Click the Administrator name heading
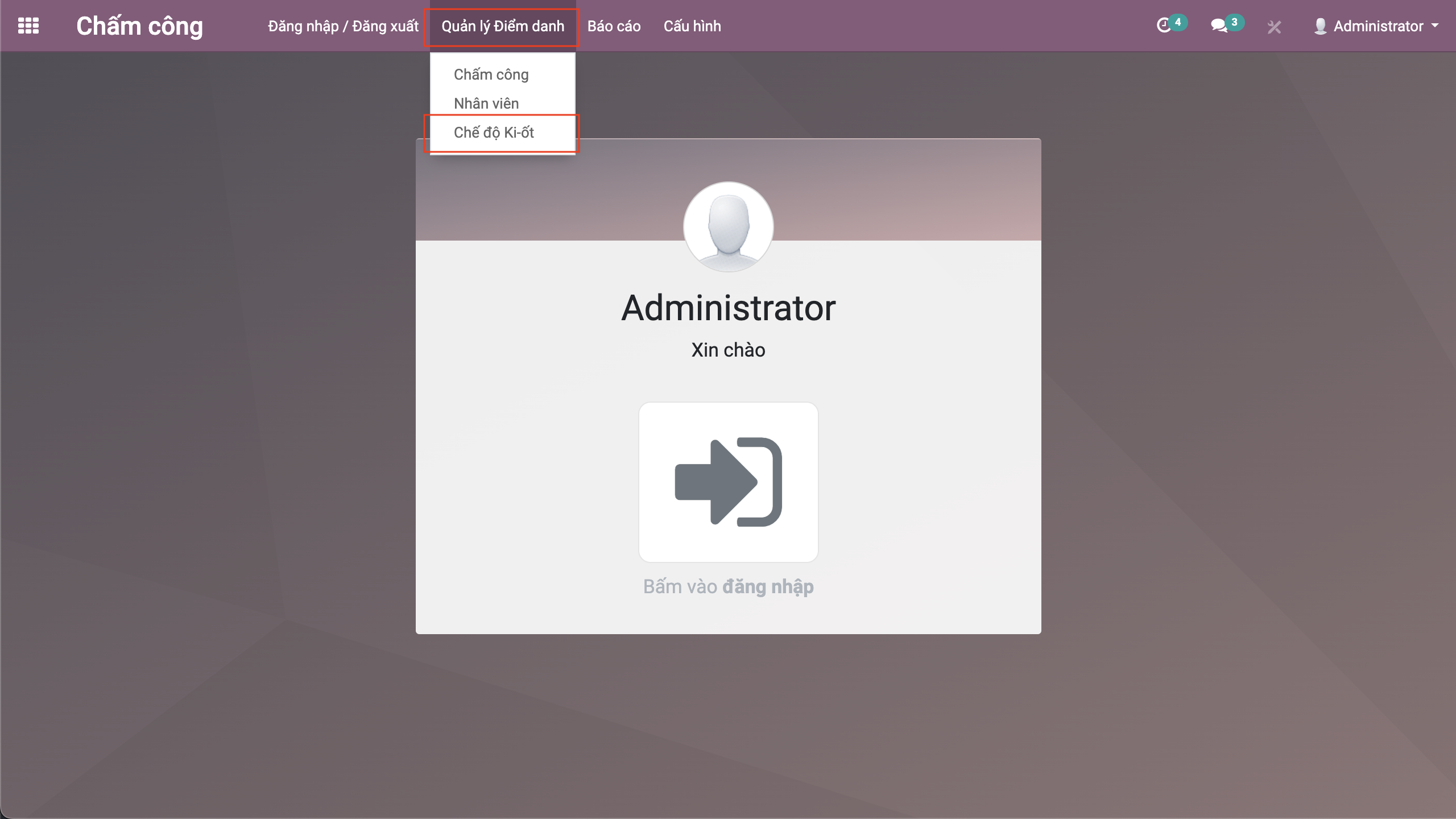 [728, 308]
